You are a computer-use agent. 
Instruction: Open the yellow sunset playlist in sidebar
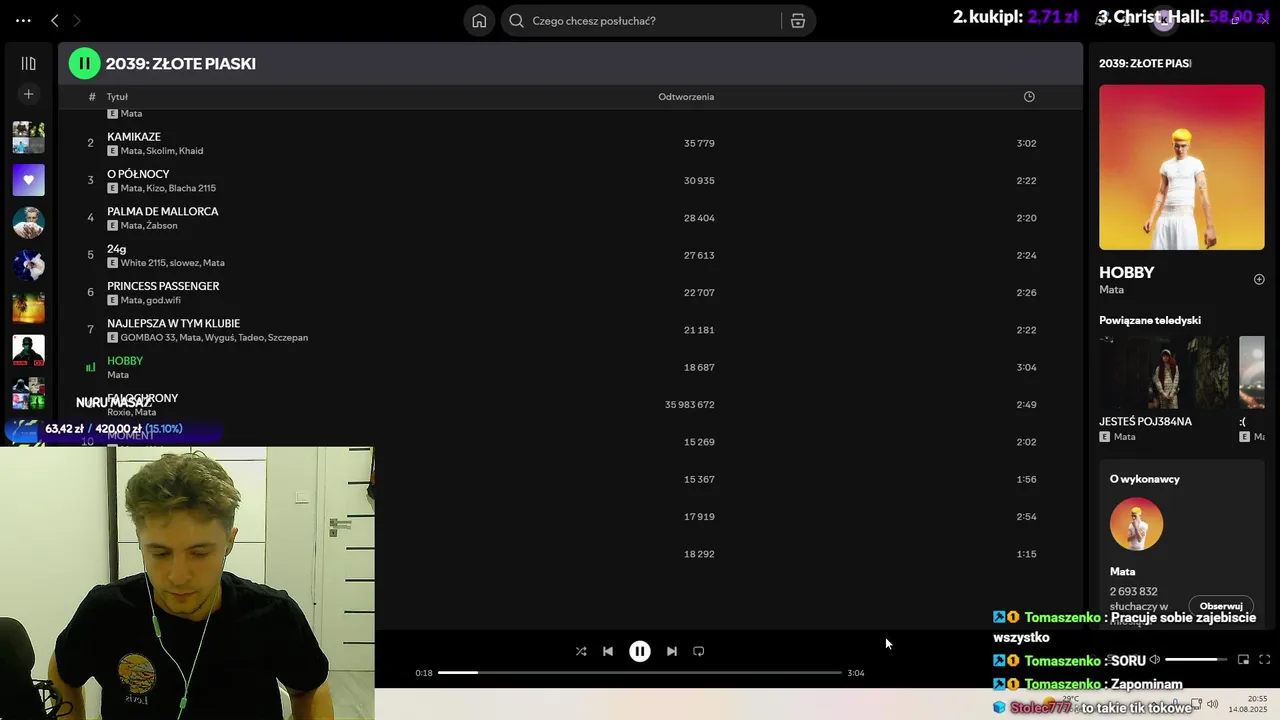(x=28, y=308)
